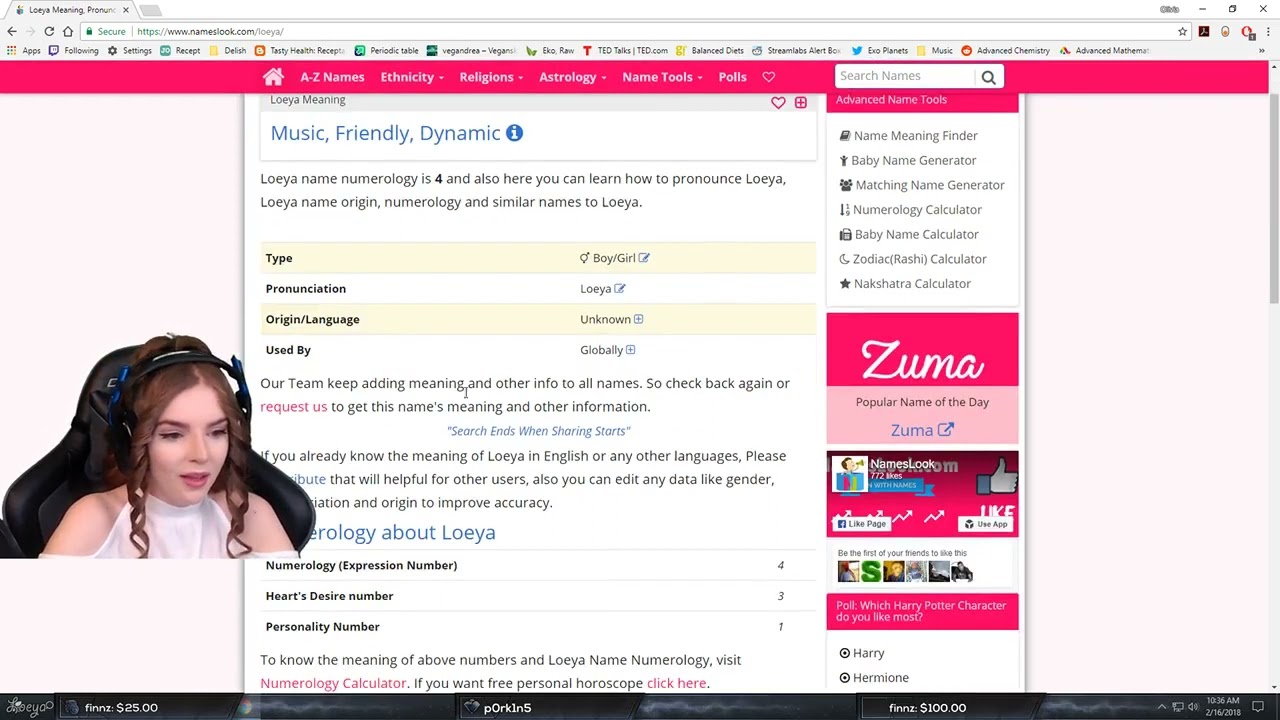Click browser back arrow

12,31
